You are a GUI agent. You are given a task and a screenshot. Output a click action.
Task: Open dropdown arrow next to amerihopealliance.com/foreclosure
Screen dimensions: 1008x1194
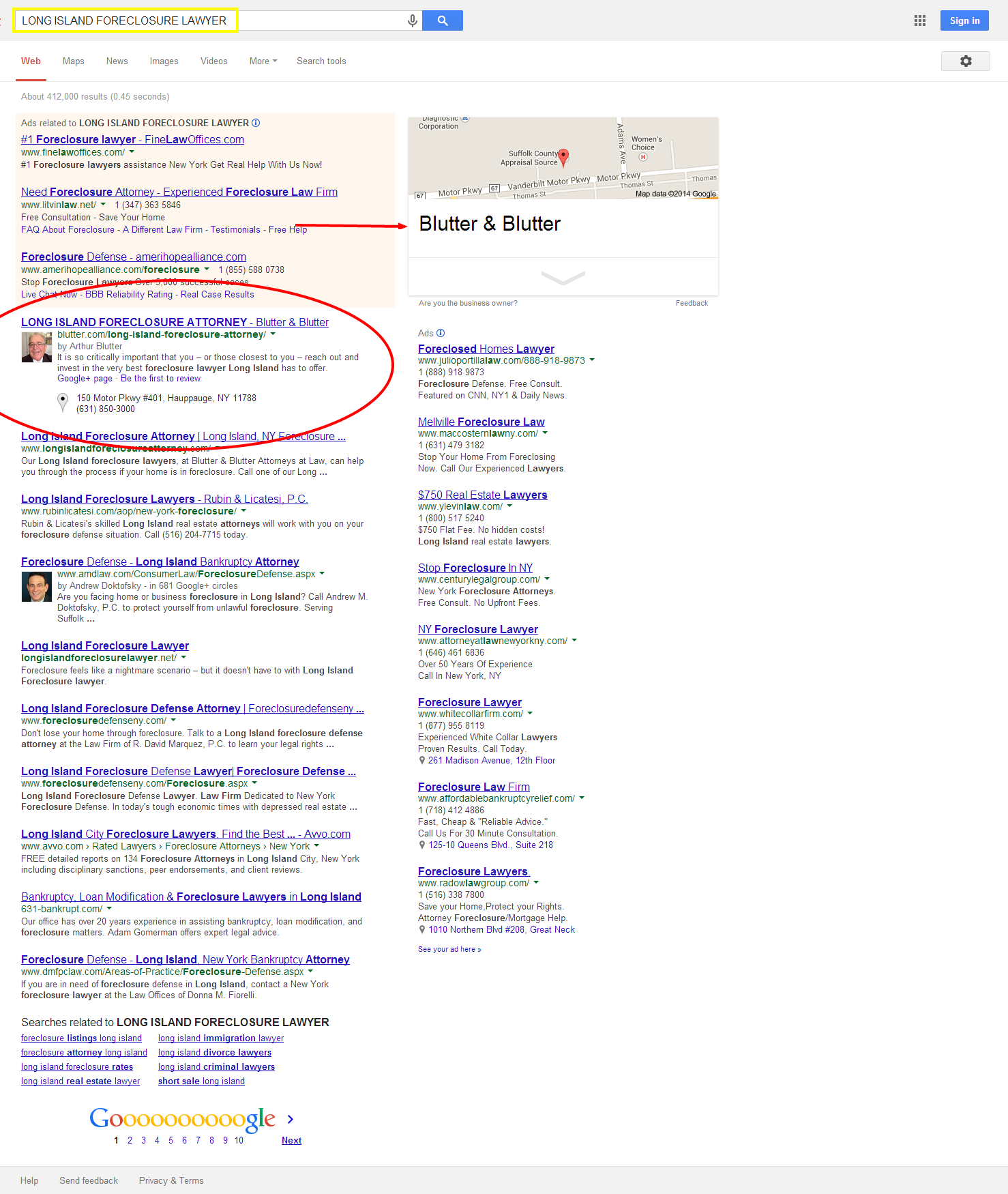pos(207,270)
